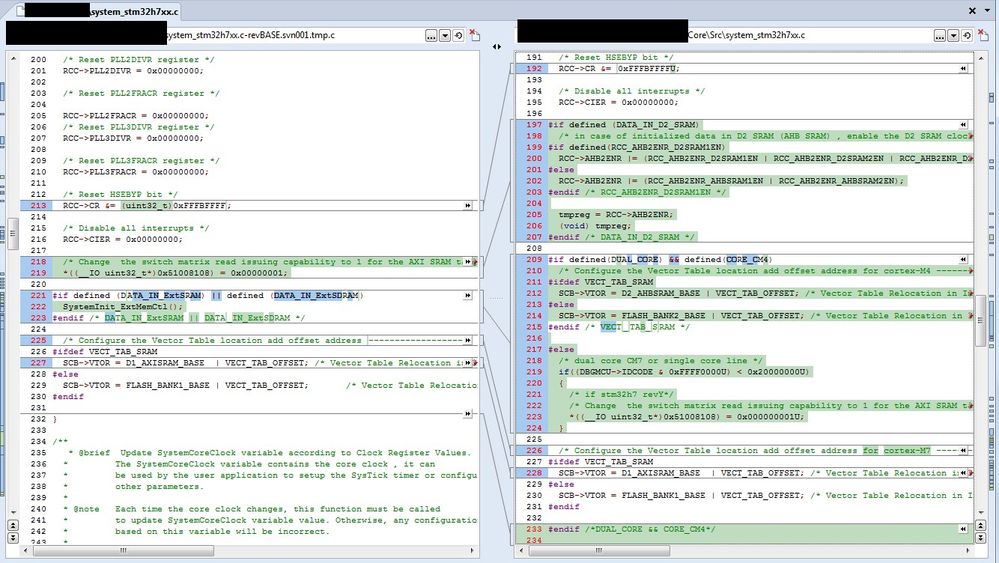Open left file browse button (…)
This screenshot has height=563, width=999.
point(431,36)
